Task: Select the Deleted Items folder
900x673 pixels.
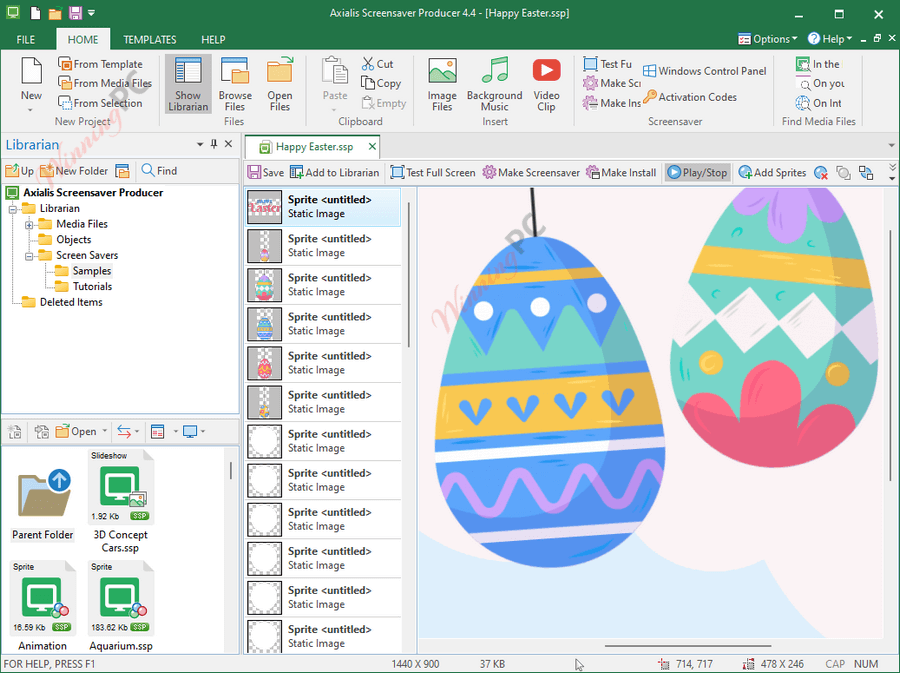Action: pyautogui.click(x=71, y=302)
